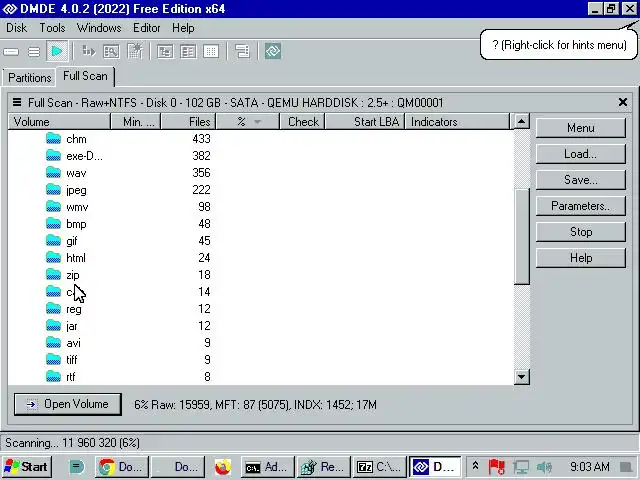Select the gif row
Screen dimensions: 640x480
260,241
